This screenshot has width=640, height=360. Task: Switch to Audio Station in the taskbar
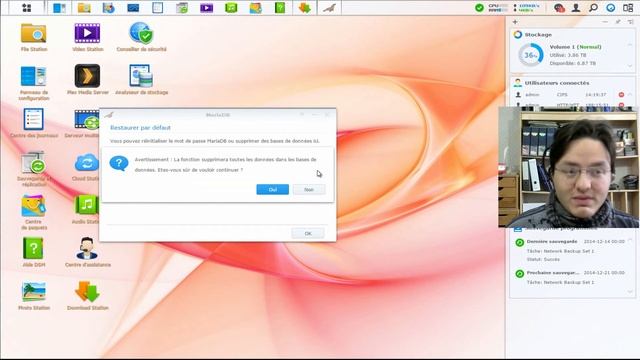point(231,8)
